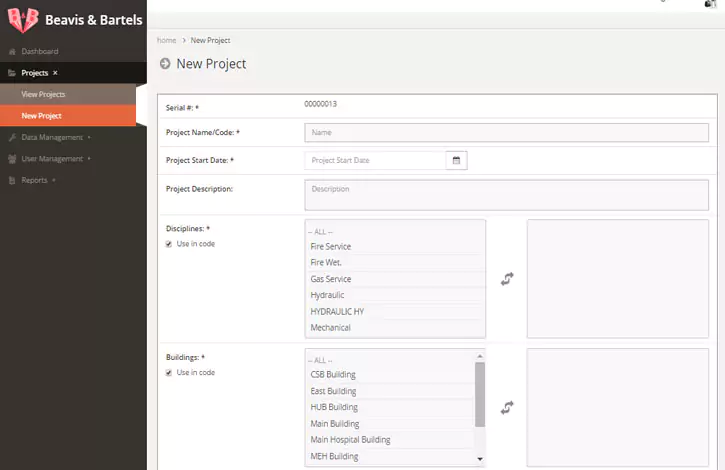725x470 pixels.
Task: Select Fire Service in Disciplines list
Action: 331,247
